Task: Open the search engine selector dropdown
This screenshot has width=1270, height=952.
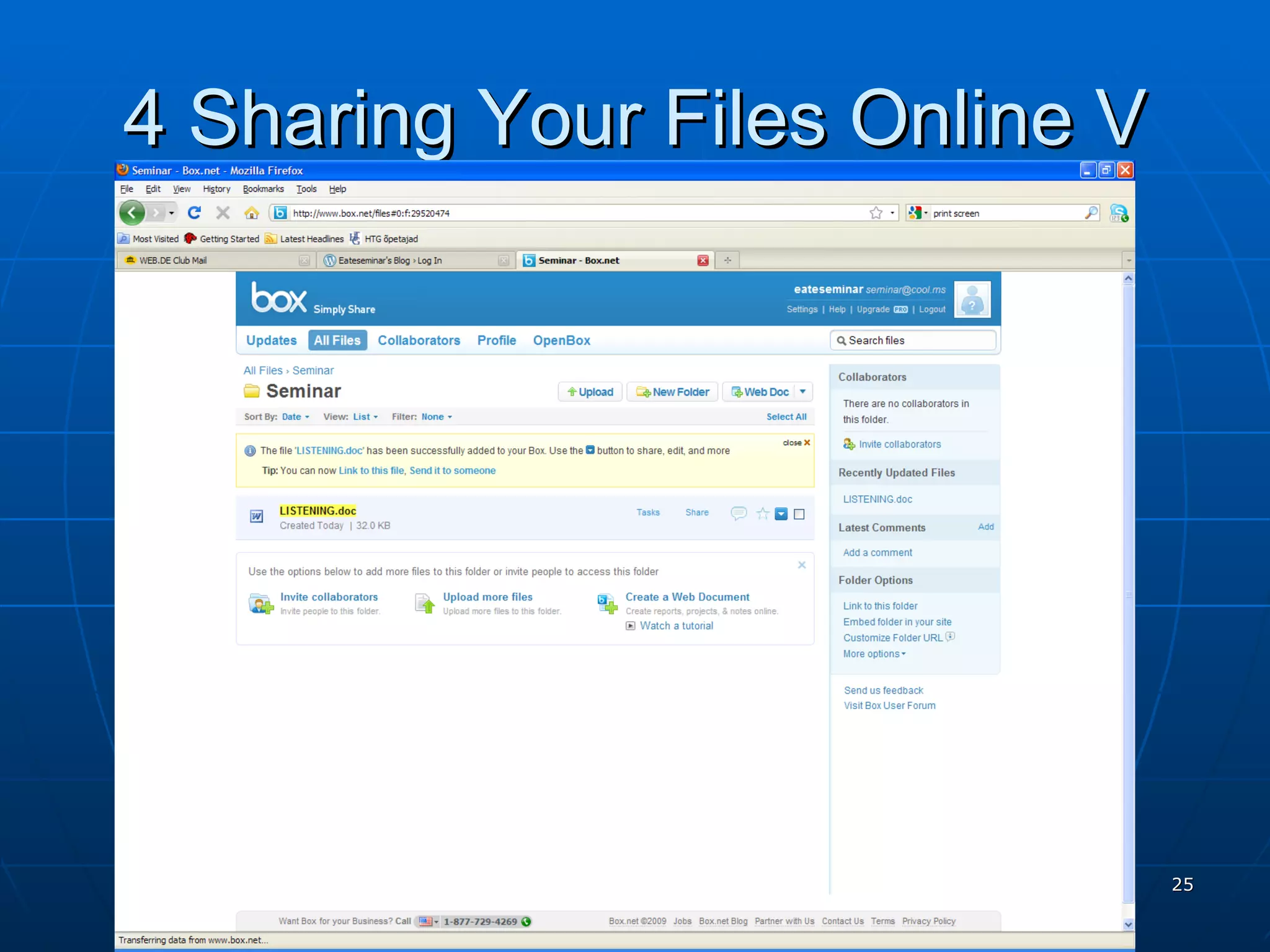Action: pos(918,213)
